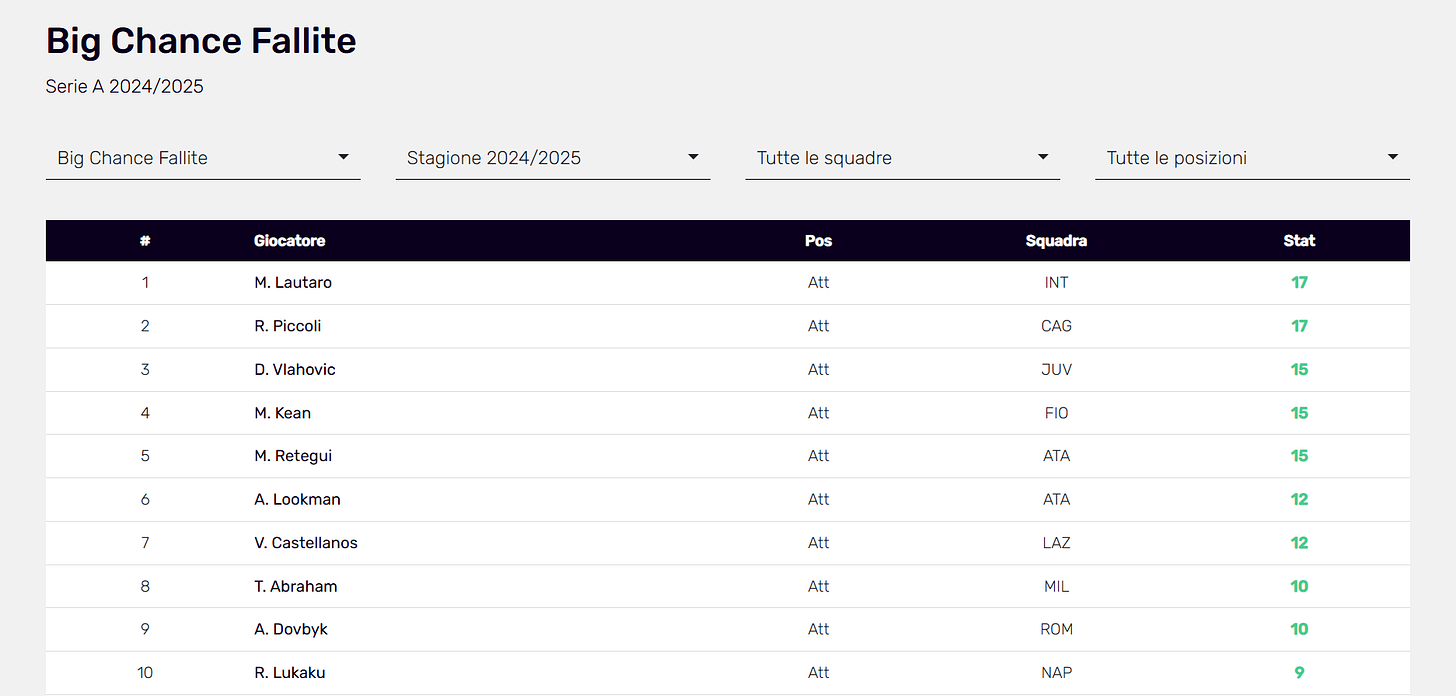The height and width of the screenshot is (696, 1456).
Task: Click team code MIL
Action: [x=1056, y=587]
